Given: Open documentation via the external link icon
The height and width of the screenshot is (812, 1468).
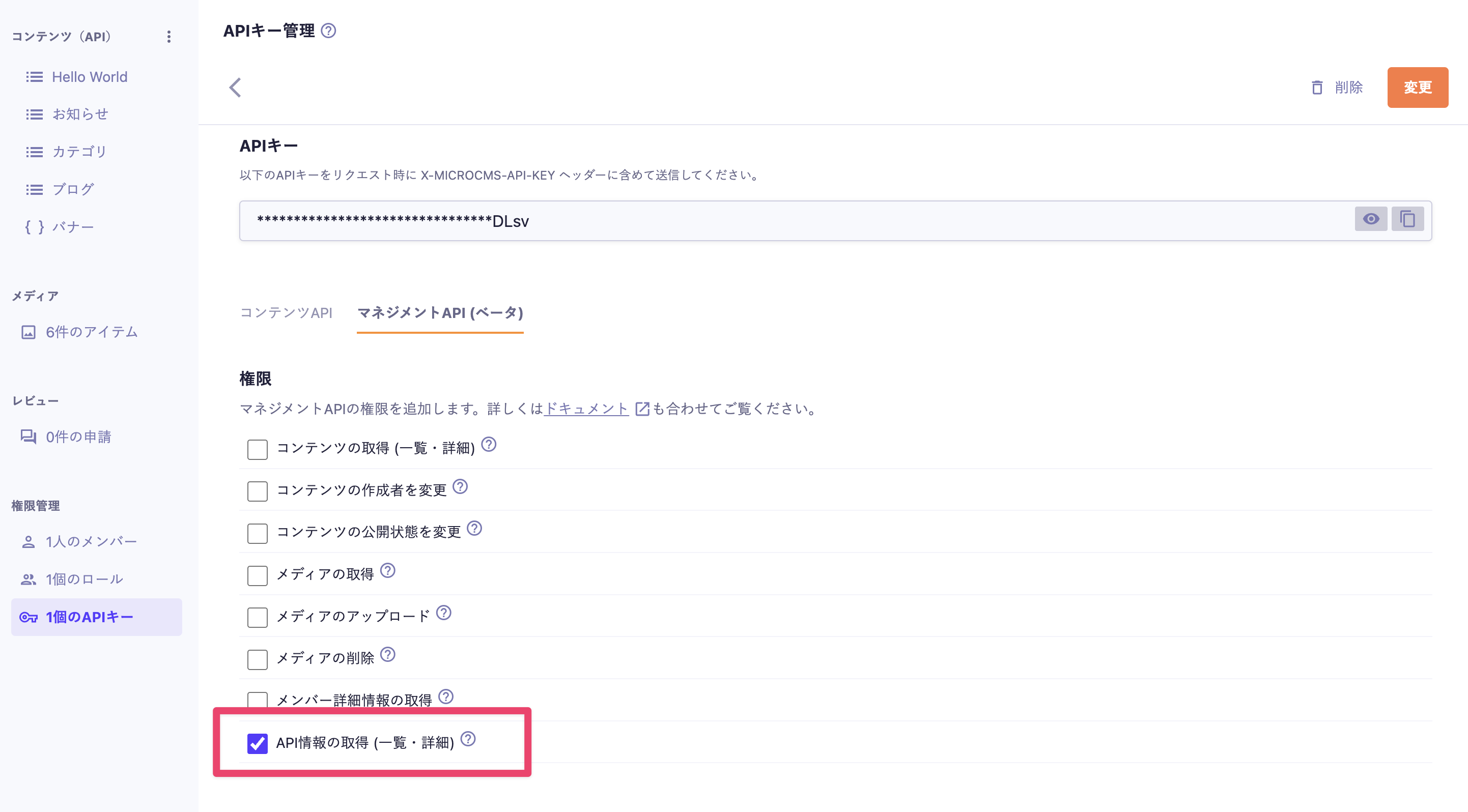Looking at the screenshot, I should pos(643,409).
